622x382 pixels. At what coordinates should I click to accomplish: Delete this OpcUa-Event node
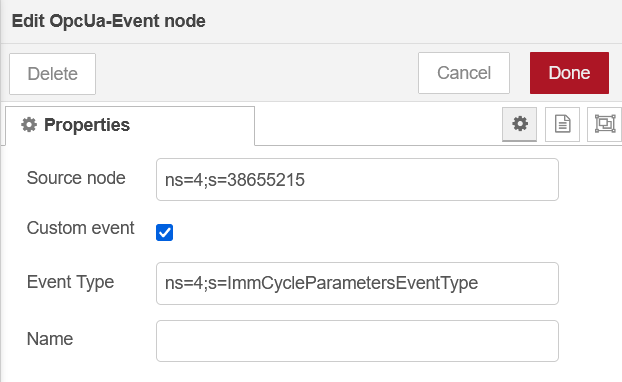(x=52, y=74)
